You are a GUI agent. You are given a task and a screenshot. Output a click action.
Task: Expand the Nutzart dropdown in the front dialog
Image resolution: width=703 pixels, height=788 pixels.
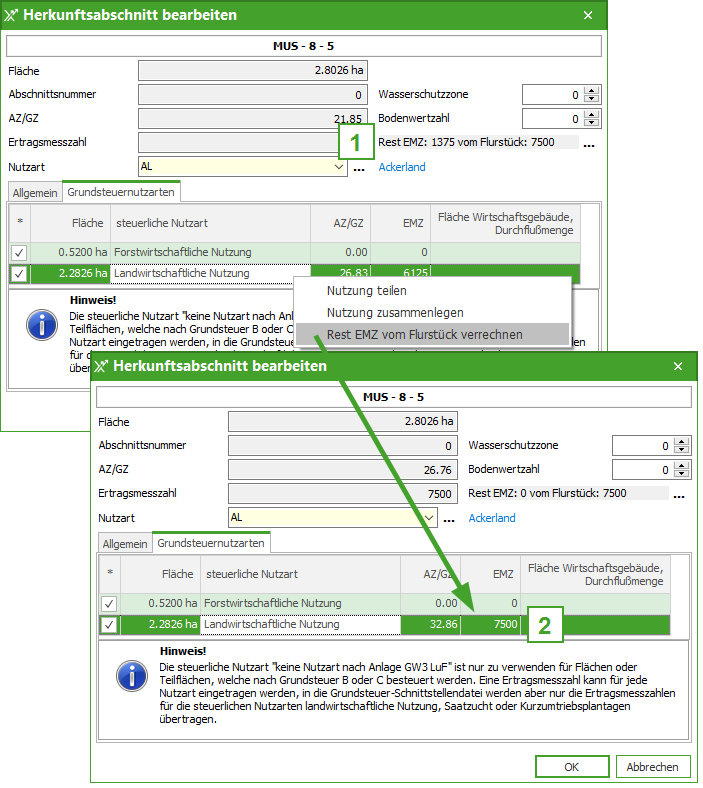tap(430, 518)
